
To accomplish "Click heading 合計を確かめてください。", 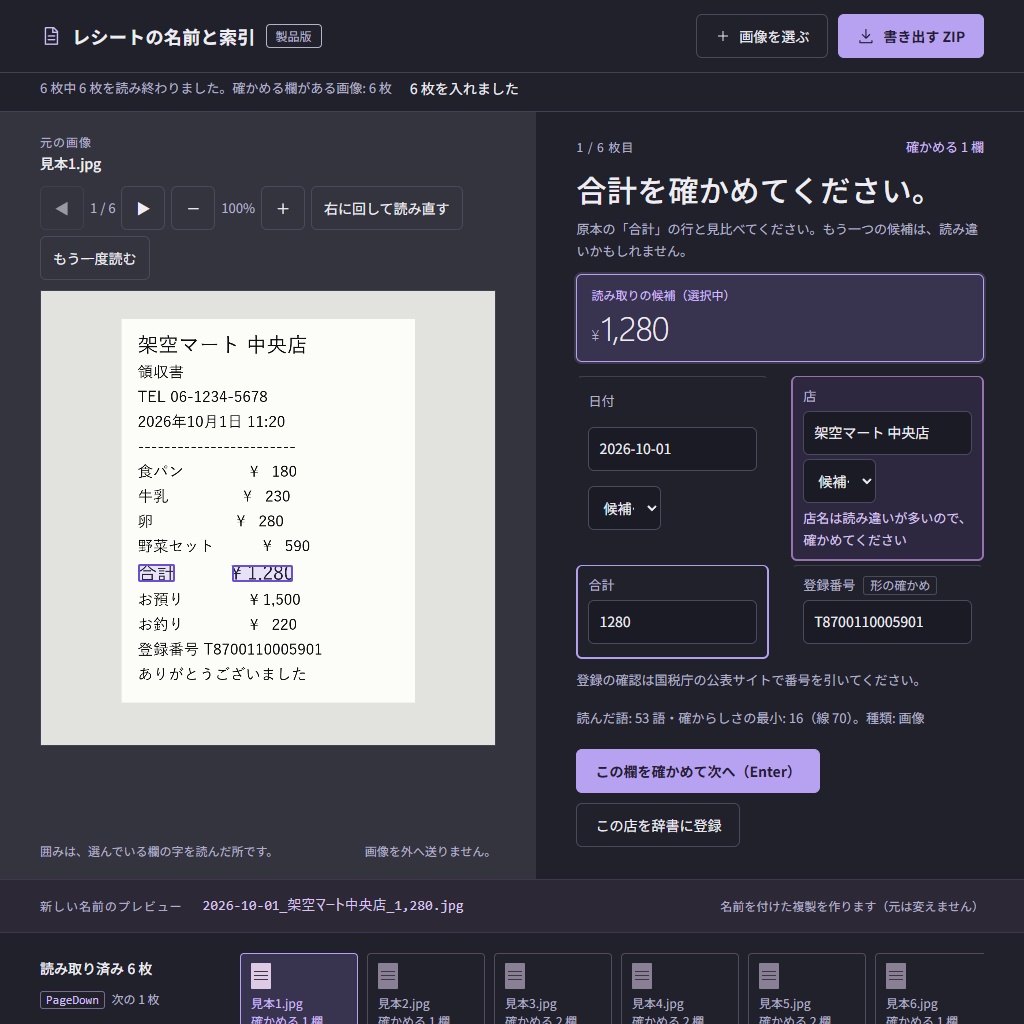I will (752, 191).
